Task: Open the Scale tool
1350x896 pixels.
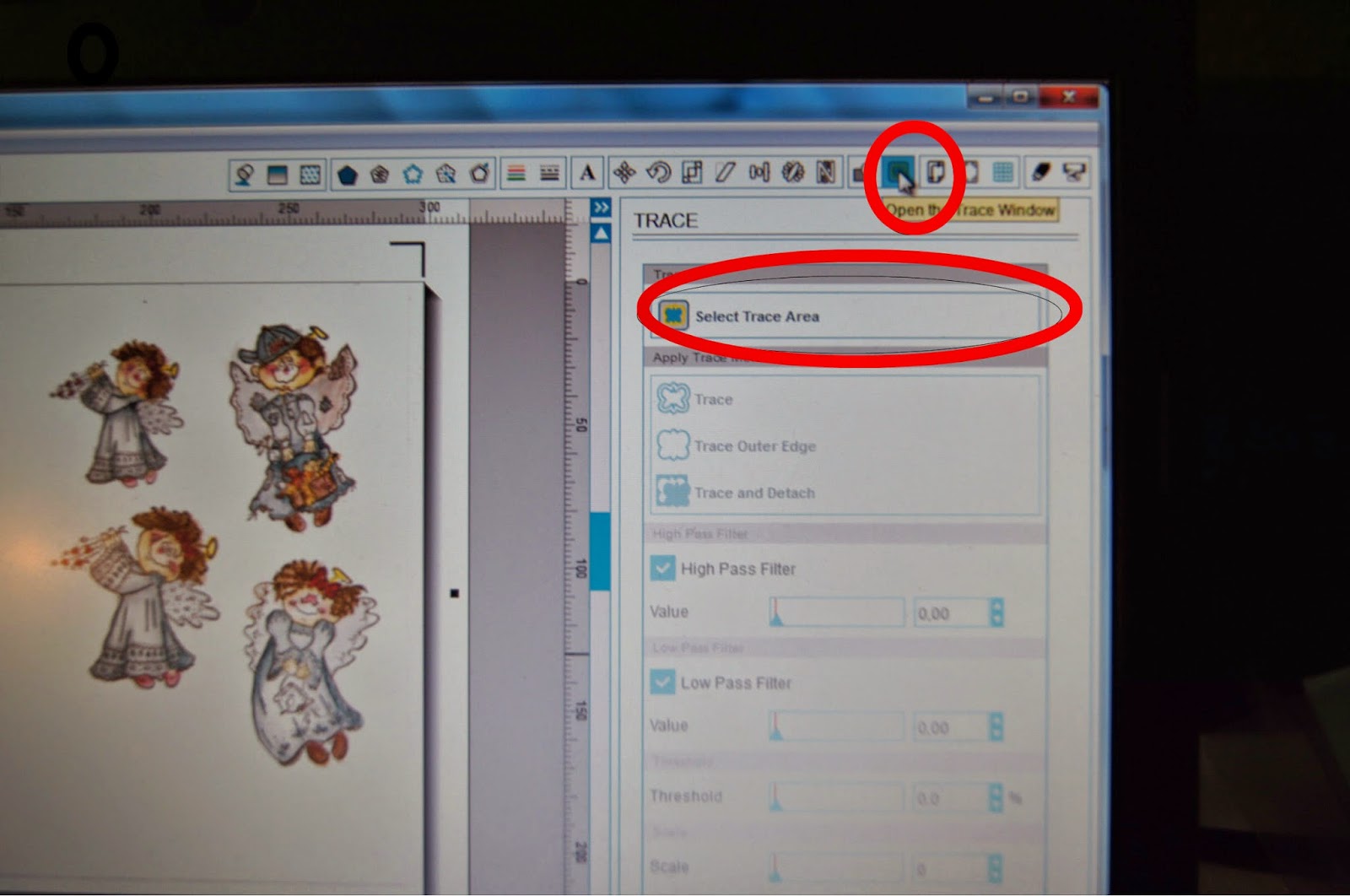Action: pyautogui.click(x=692, y=173)
